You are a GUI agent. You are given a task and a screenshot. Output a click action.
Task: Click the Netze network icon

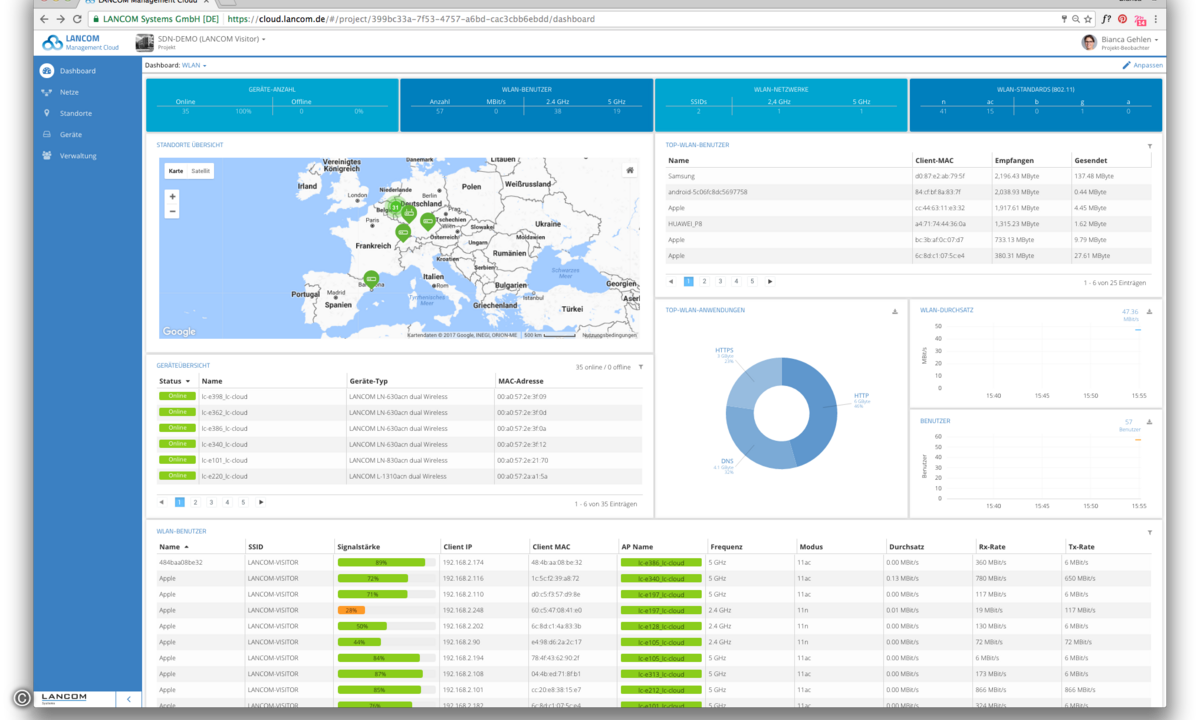pos(46,92)
